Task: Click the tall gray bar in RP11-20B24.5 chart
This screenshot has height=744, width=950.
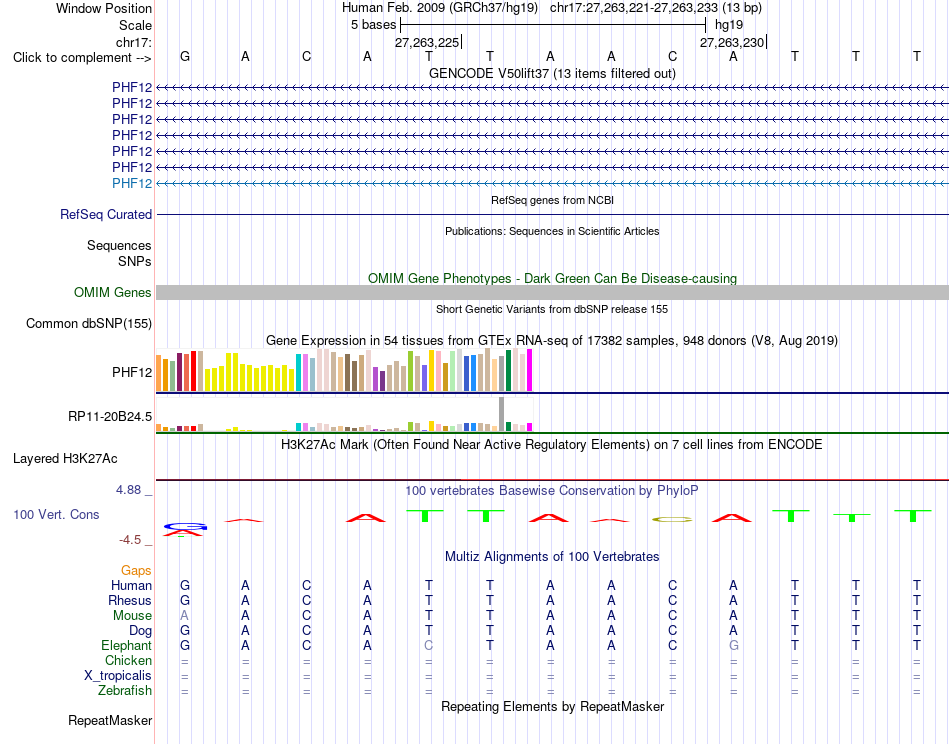Action: coord(502,414)
